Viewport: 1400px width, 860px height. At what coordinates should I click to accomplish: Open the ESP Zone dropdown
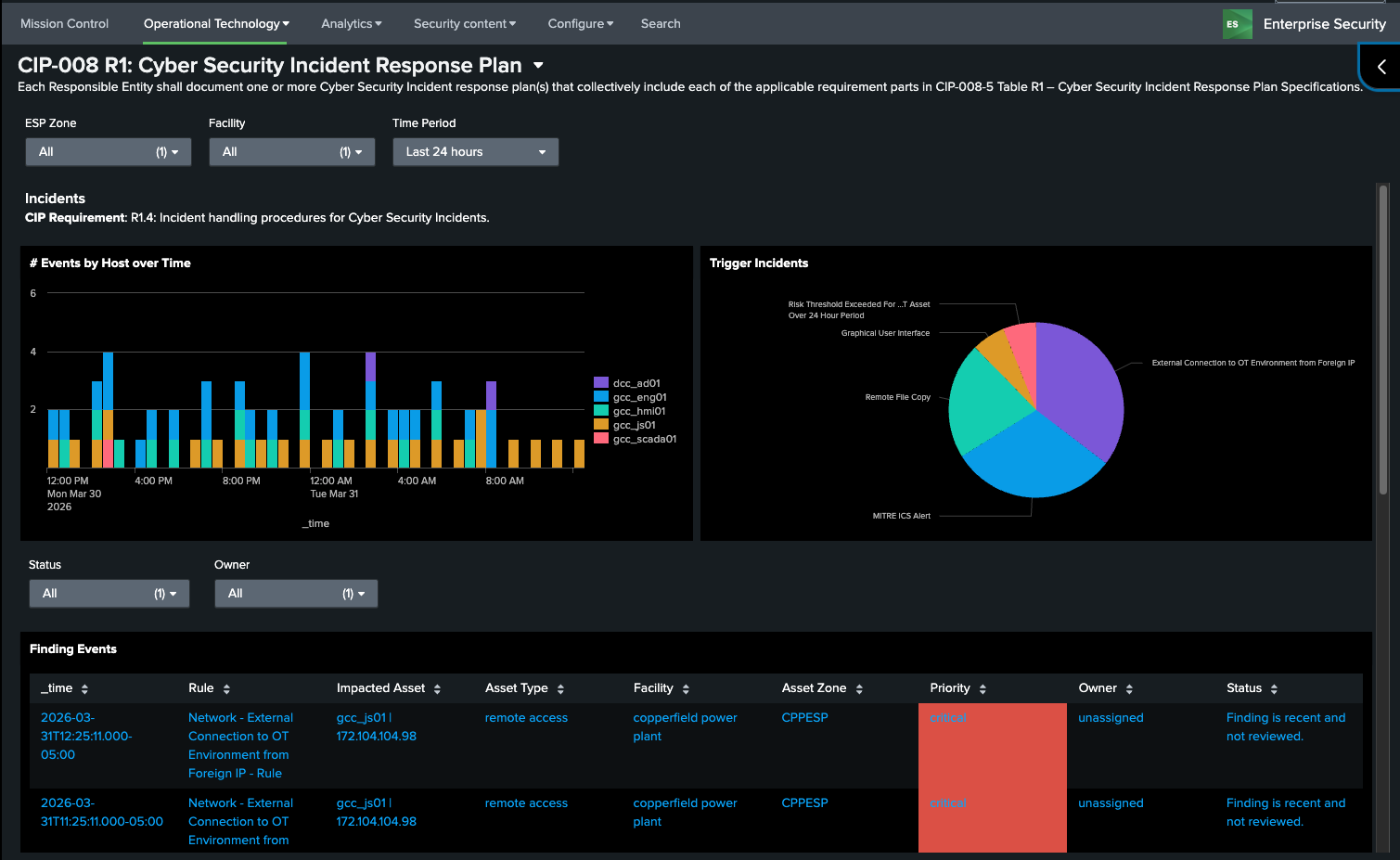(108, 152)
